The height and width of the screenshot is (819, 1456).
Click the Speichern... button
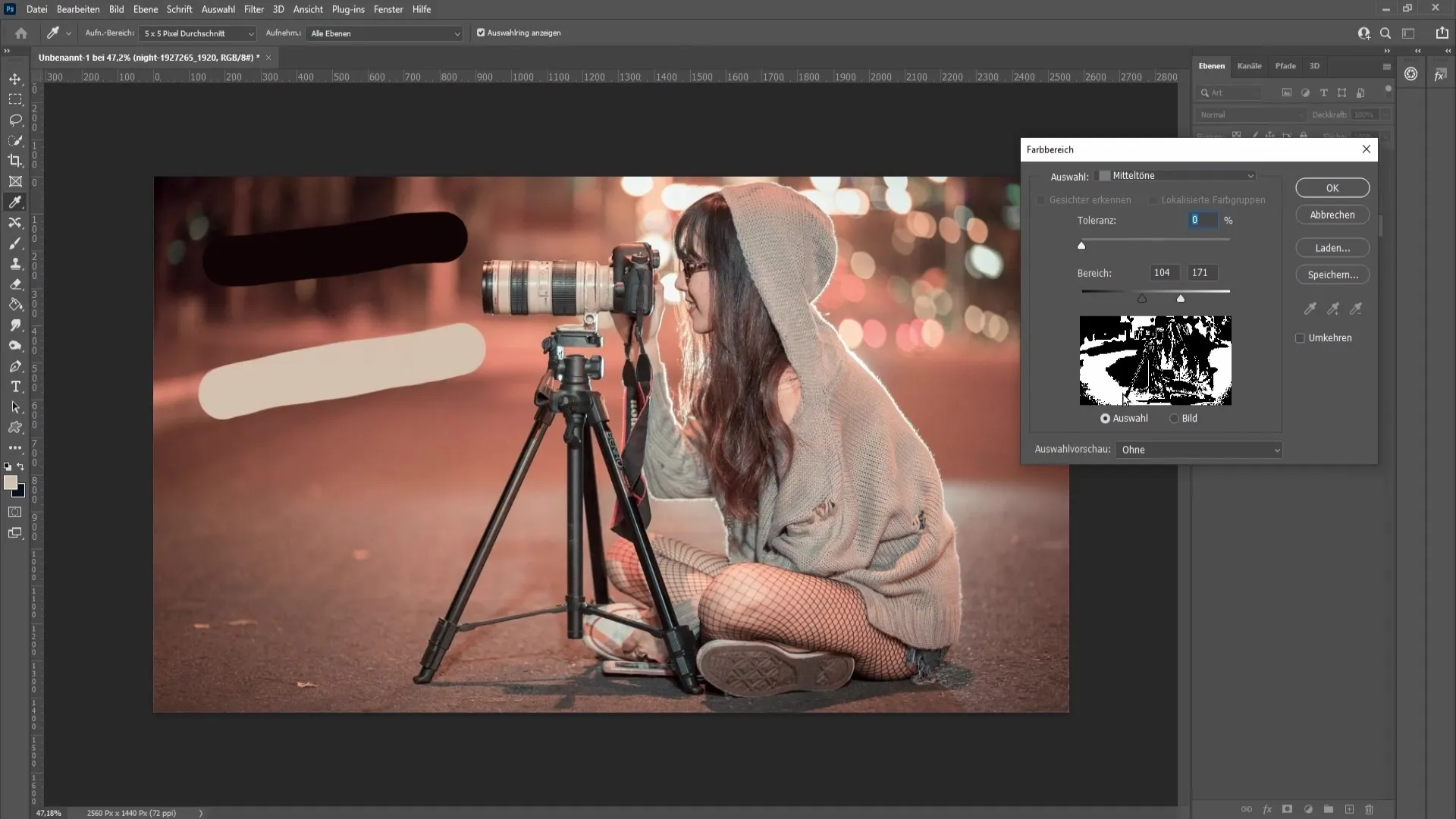point(1332,275)
